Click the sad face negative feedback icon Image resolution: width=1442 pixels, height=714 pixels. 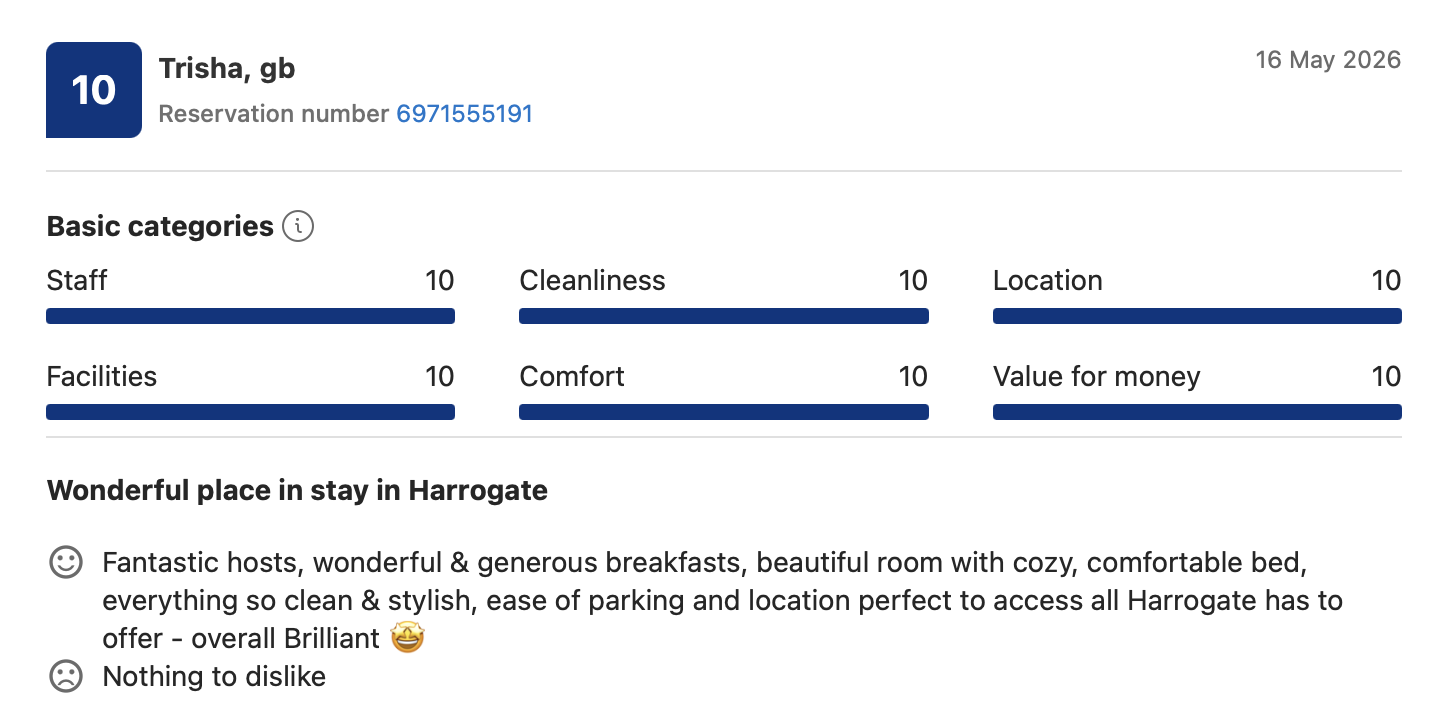tap(66, 676)
